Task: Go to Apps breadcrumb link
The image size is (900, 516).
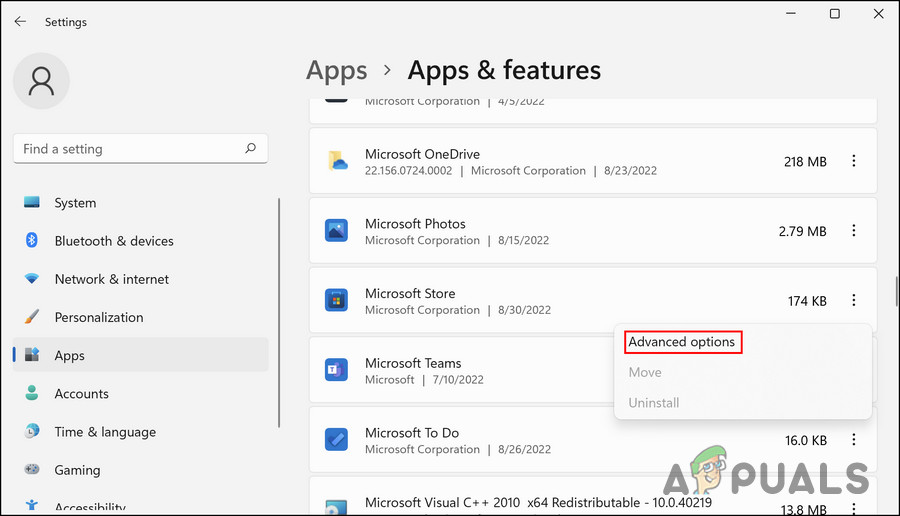Action: tap(336, 71)
